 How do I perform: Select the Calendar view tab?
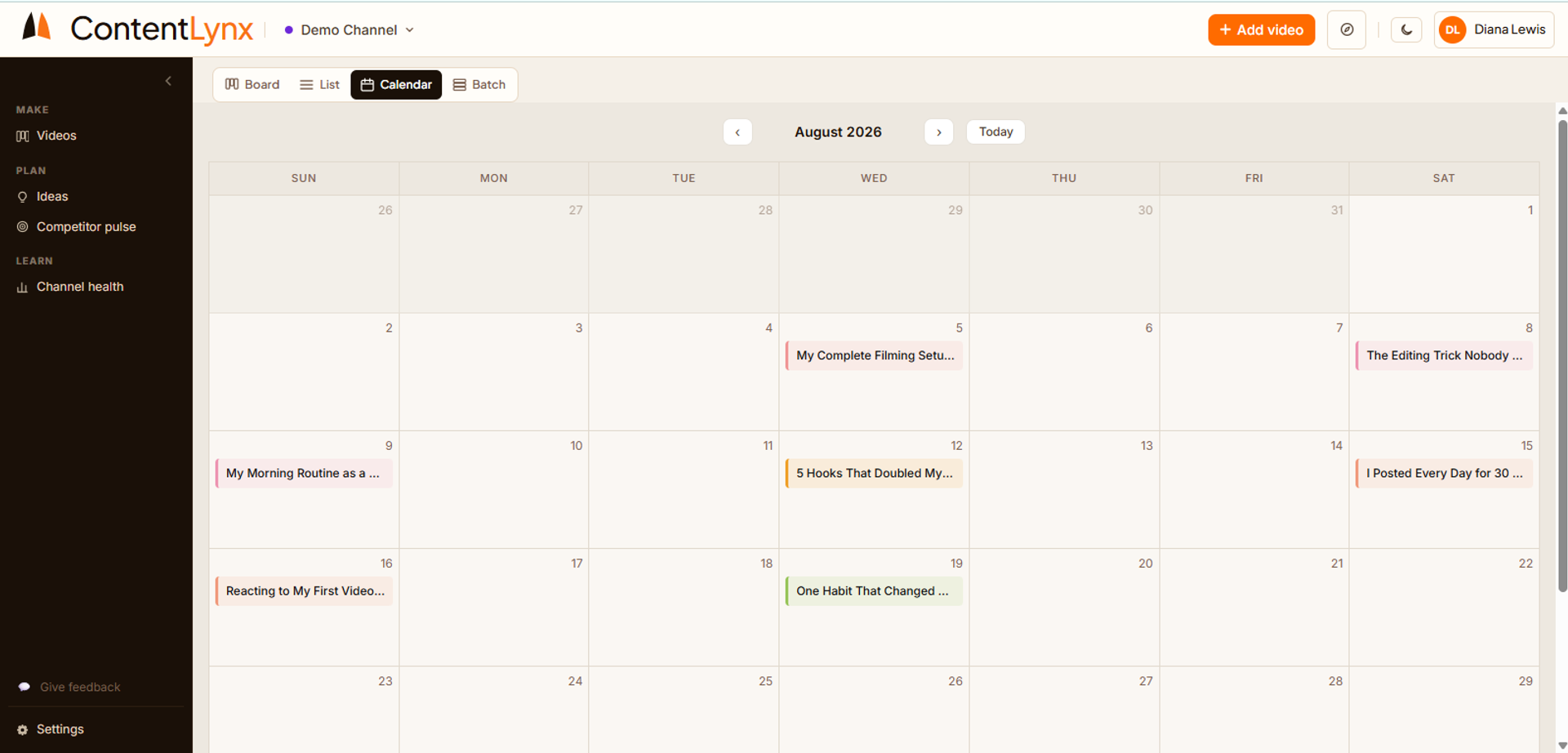396,85
